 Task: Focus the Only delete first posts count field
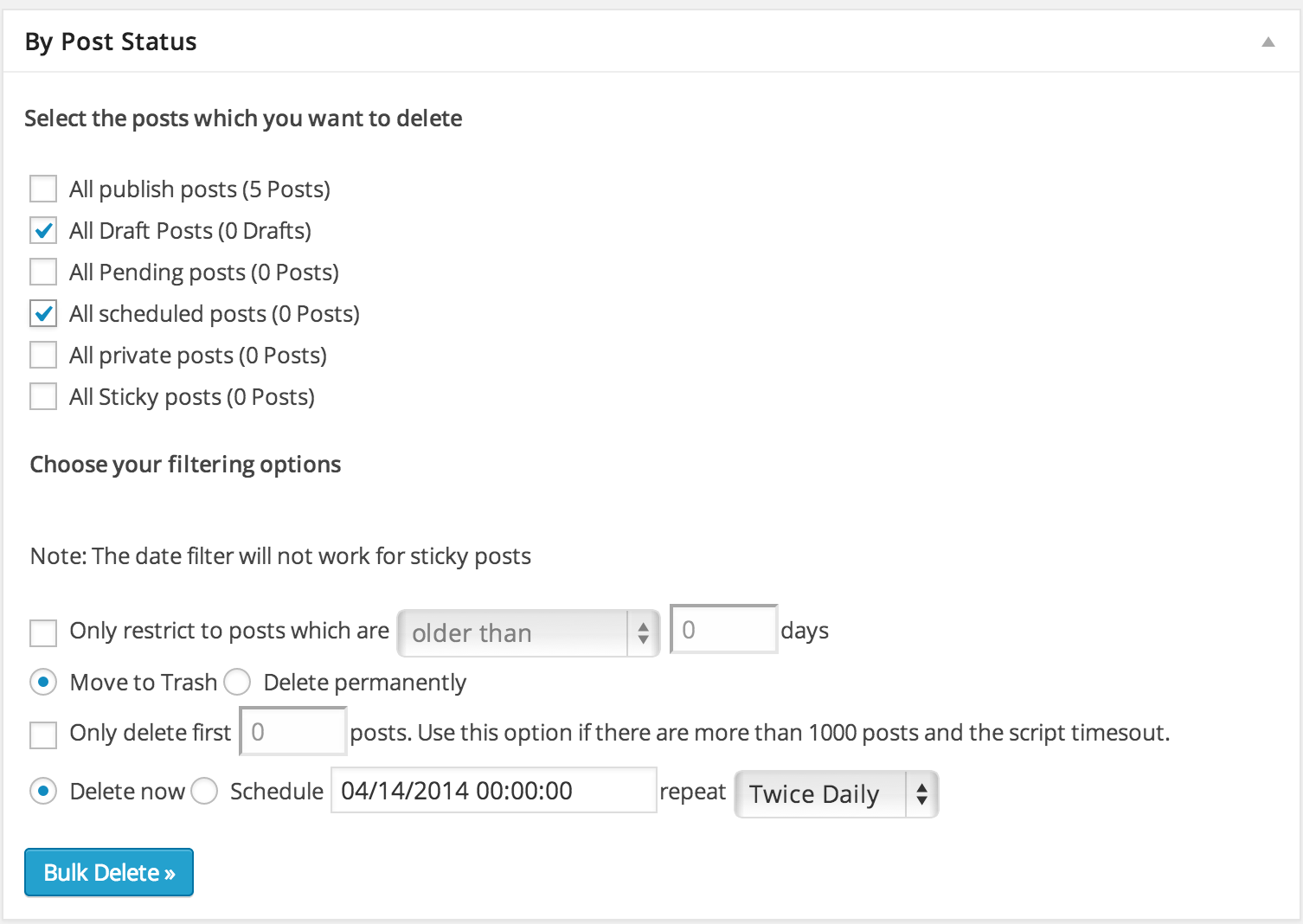pos(293,732)
